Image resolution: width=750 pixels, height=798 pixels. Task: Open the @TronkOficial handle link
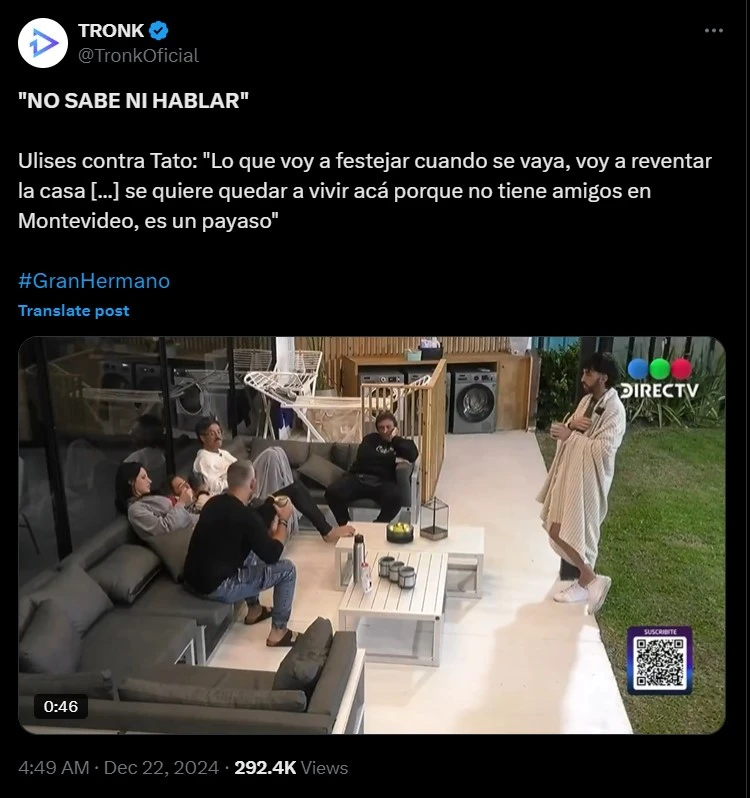[138, 55]
